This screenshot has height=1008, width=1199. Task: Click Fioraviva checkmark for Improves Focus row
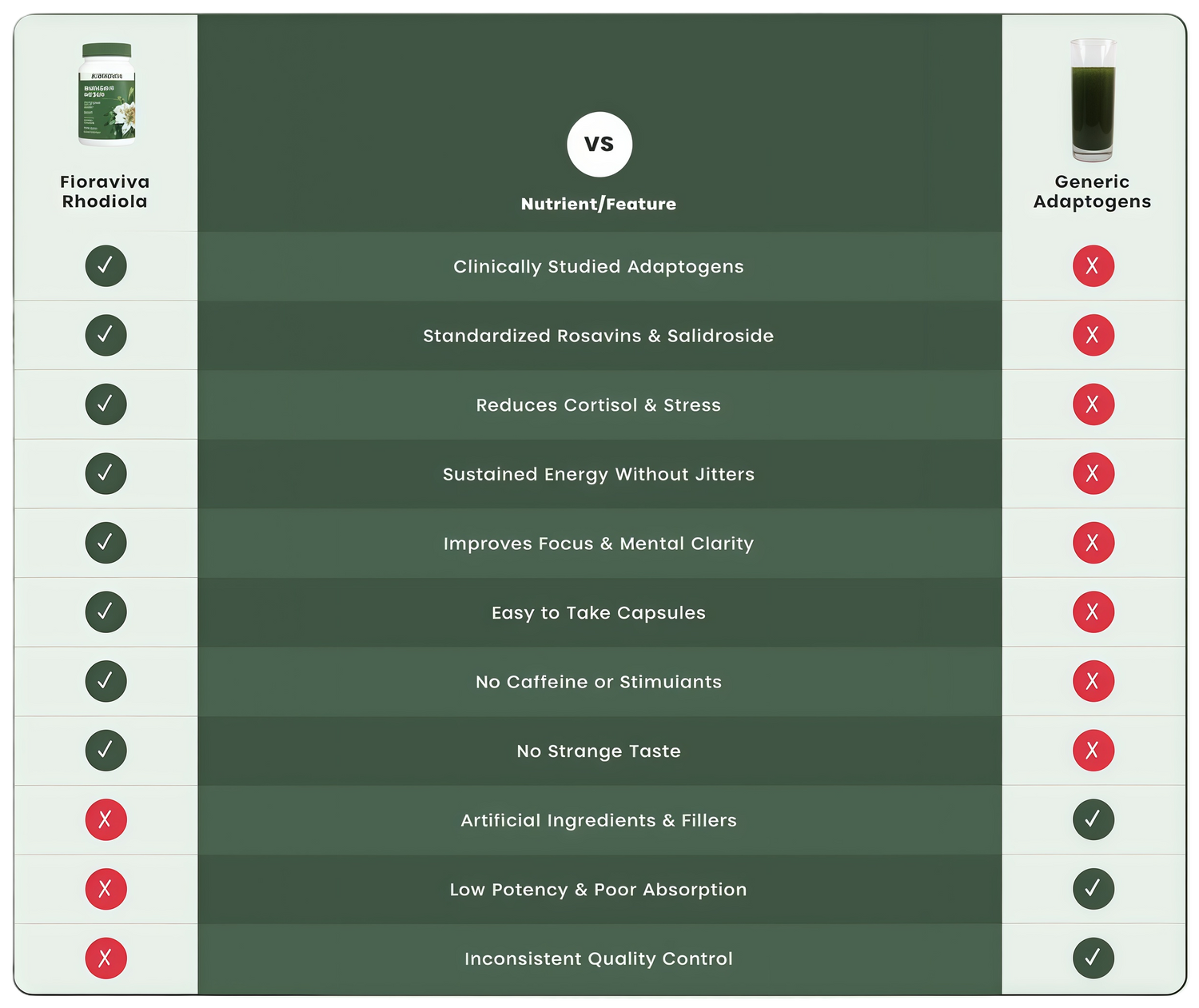pos(106,543)
